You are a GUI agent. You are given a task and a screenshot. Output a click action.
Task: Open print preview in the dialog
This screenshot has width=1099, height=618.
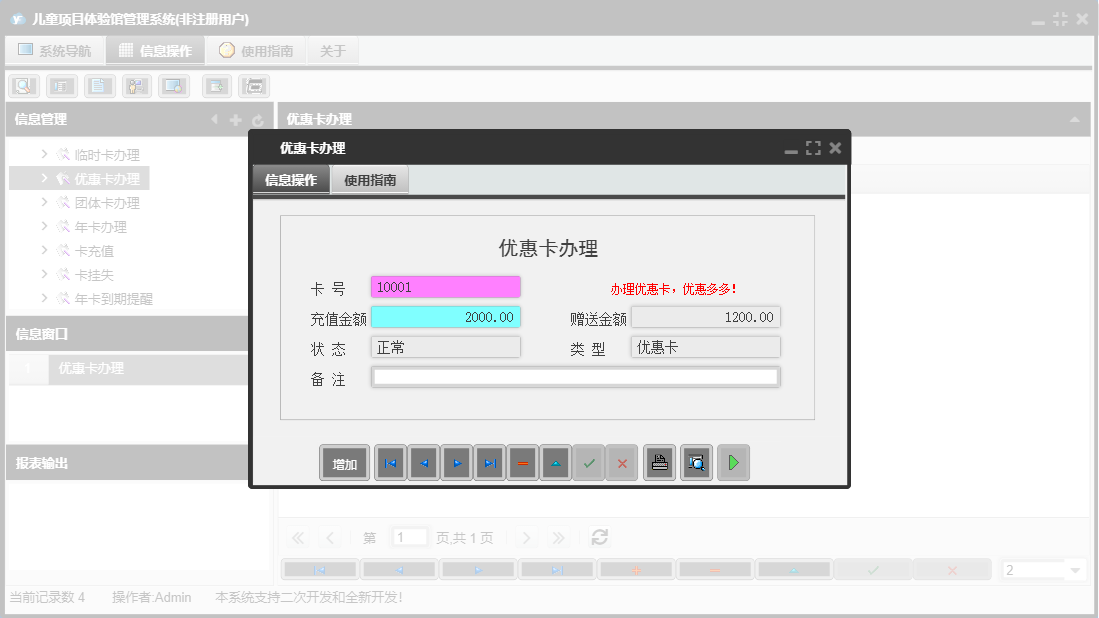(x=696, y=462)
